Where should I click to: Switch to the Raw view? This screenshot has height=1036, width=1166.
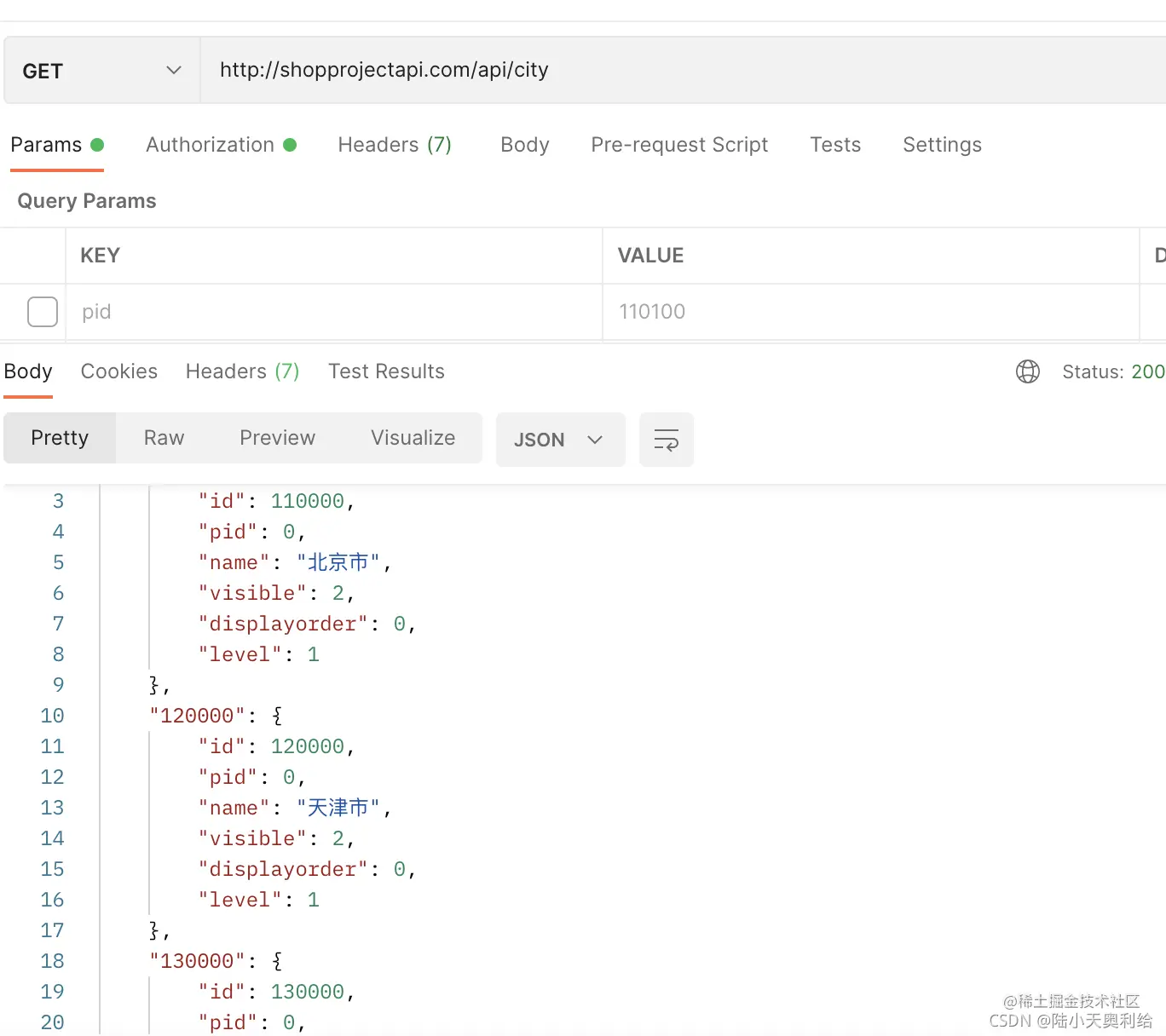click(164, 438)
